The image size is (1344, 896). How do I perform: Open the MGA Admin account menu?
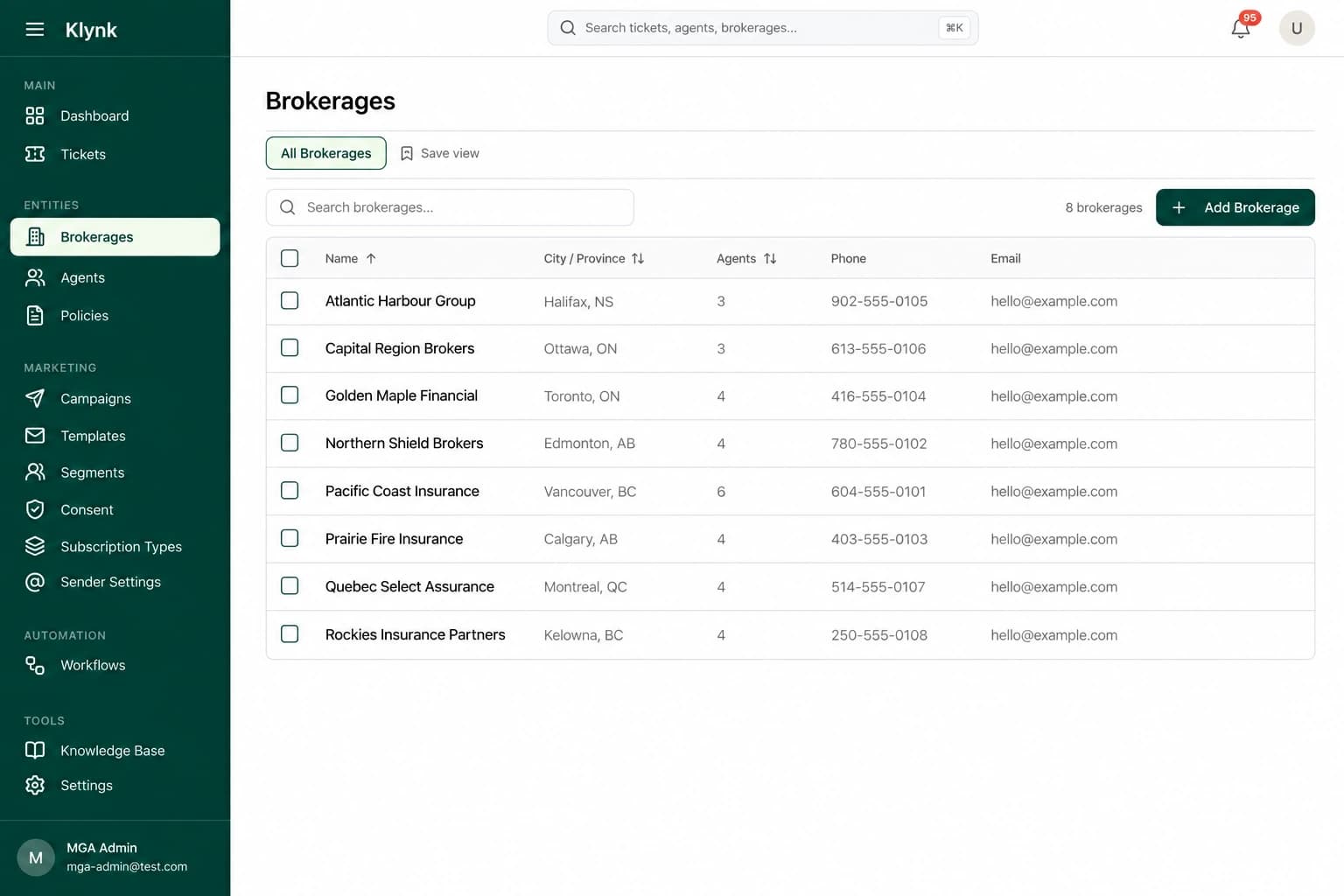point(115,857)
